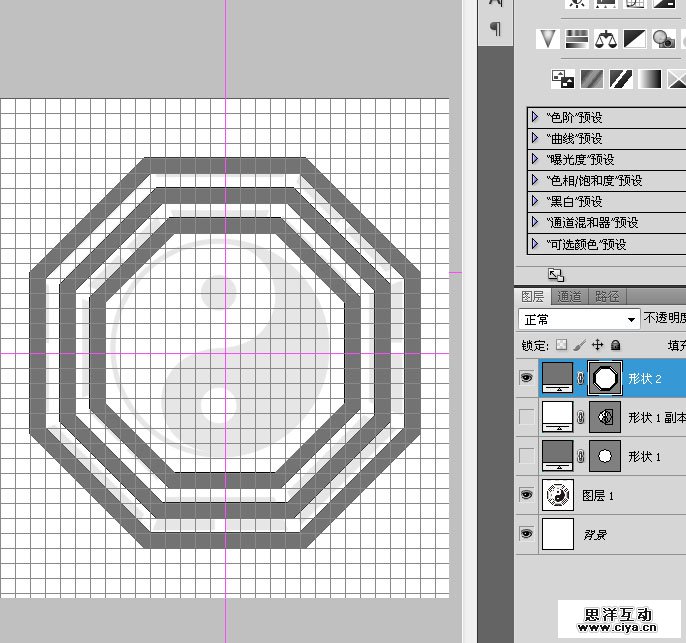Open the paragraph panel pilcrow icon
This screenshot has height=643, width=686.
[x=494, y=29]
